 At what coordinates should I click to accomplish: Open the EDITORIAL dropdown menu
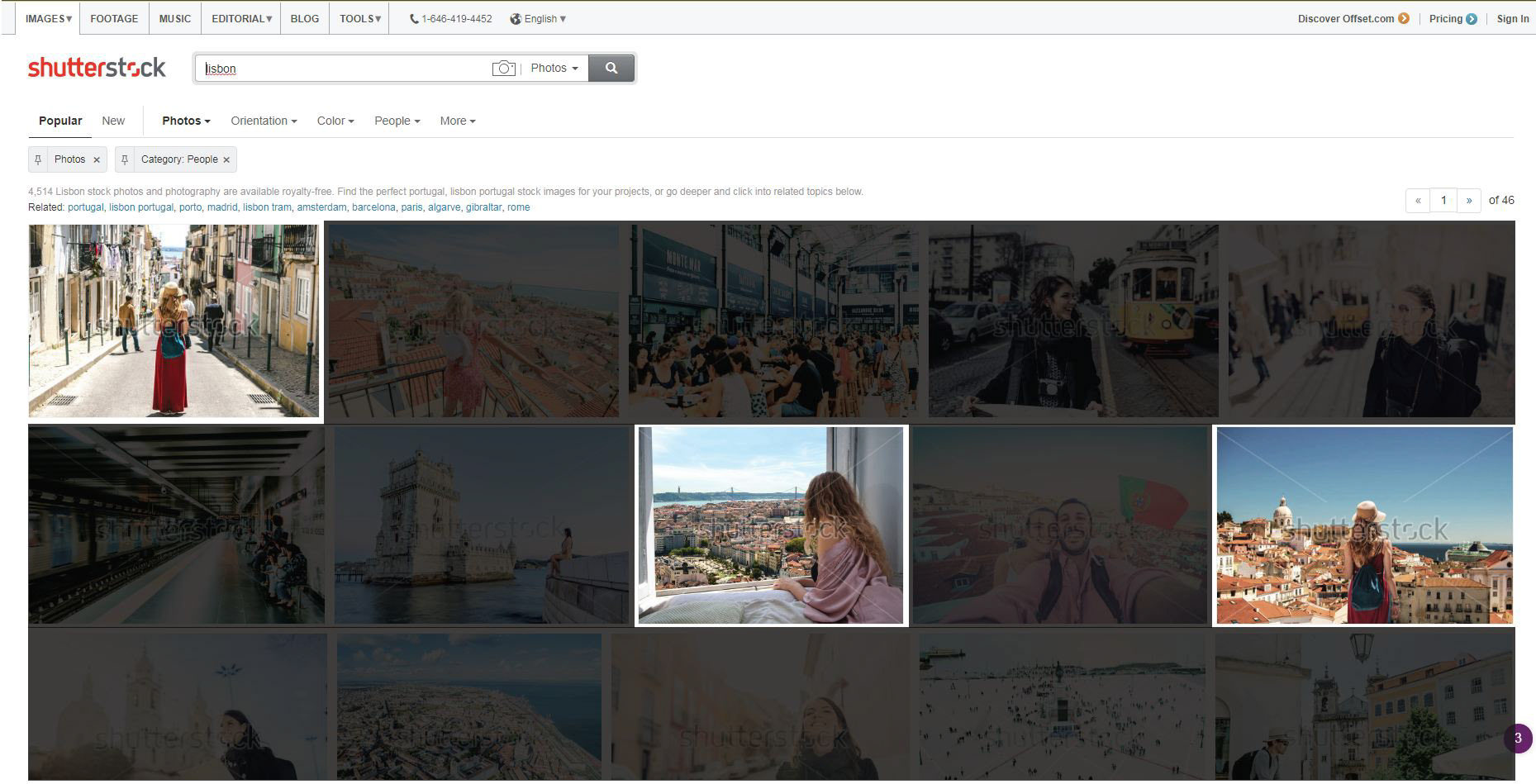point(241,19)
